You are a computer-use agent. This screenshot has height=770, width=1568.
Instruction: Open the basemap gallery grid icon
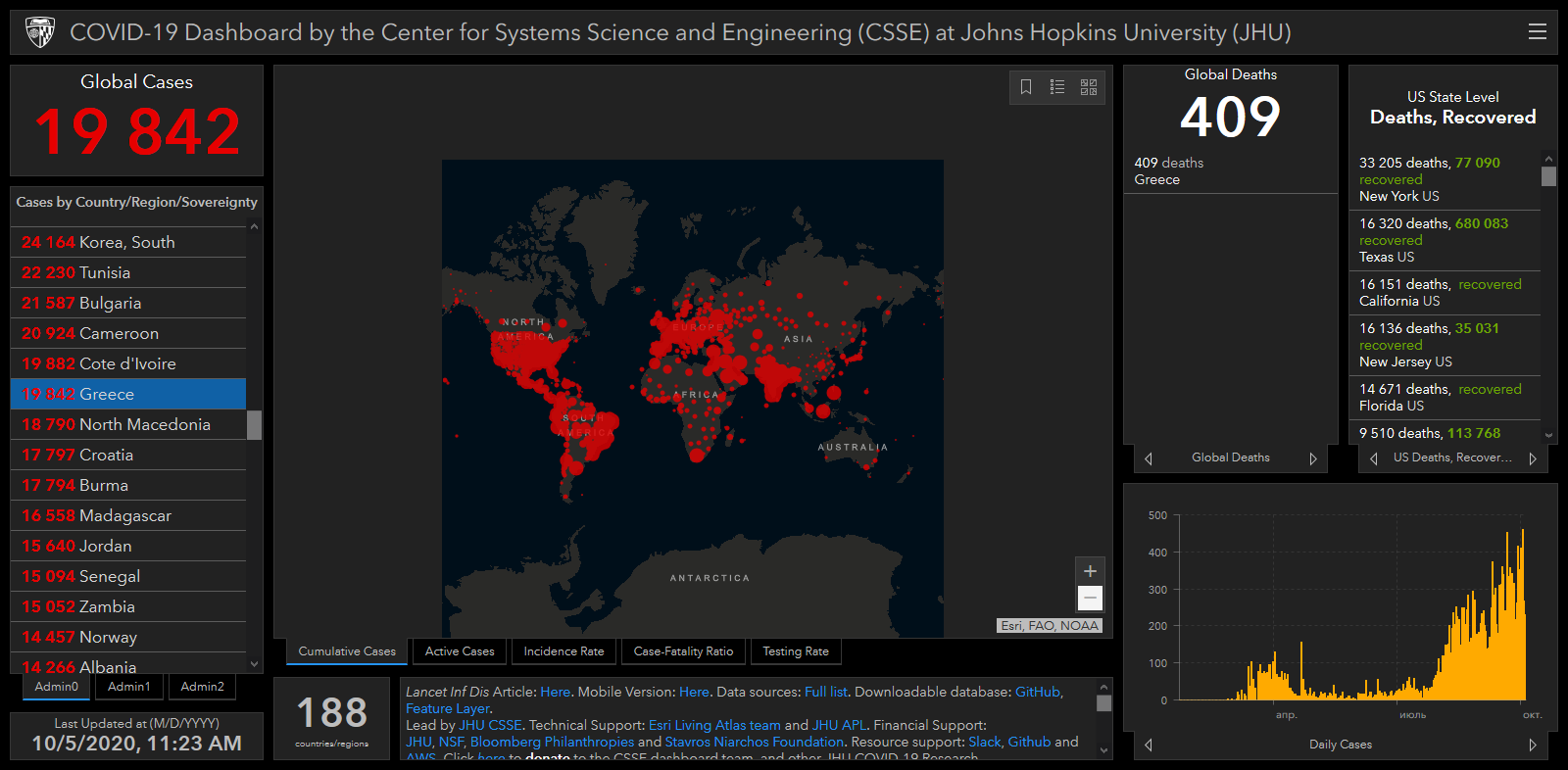1089,87
